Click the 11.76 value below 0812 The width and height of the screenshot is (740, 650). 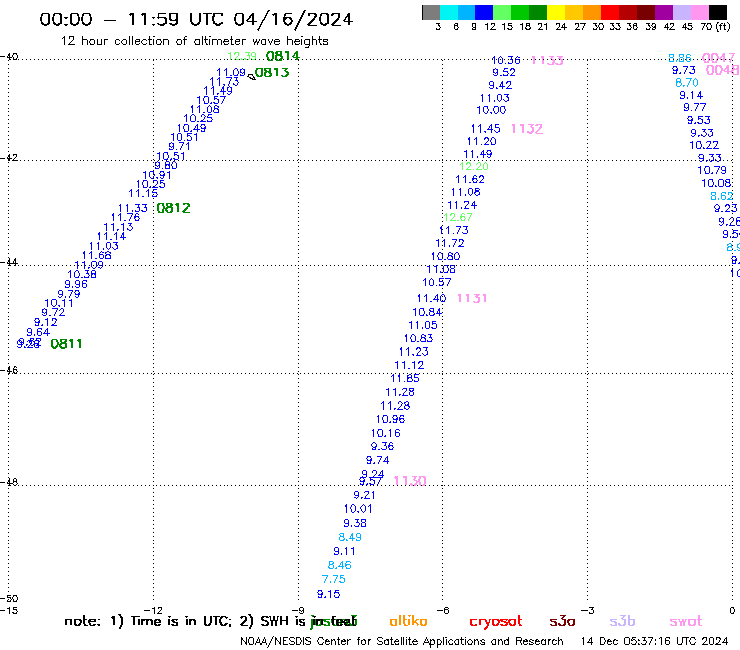point(126,218)
